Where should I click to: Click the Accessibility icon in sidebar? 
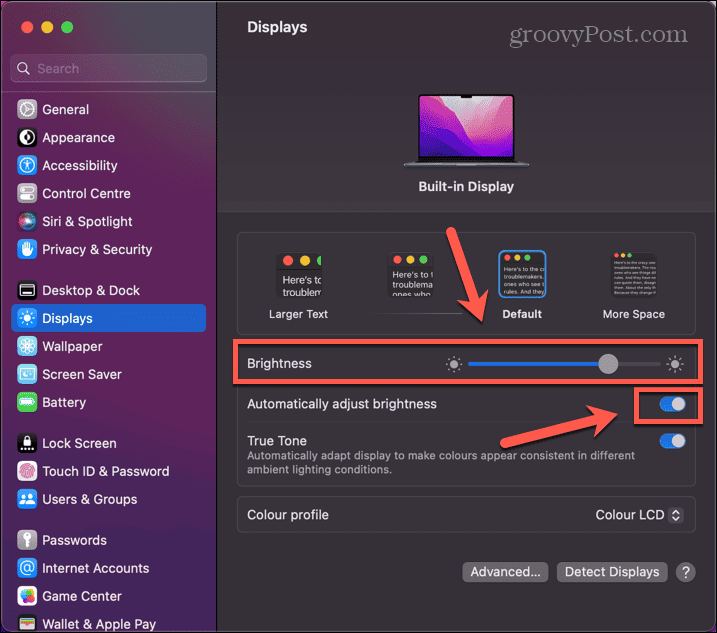[27, 165]
